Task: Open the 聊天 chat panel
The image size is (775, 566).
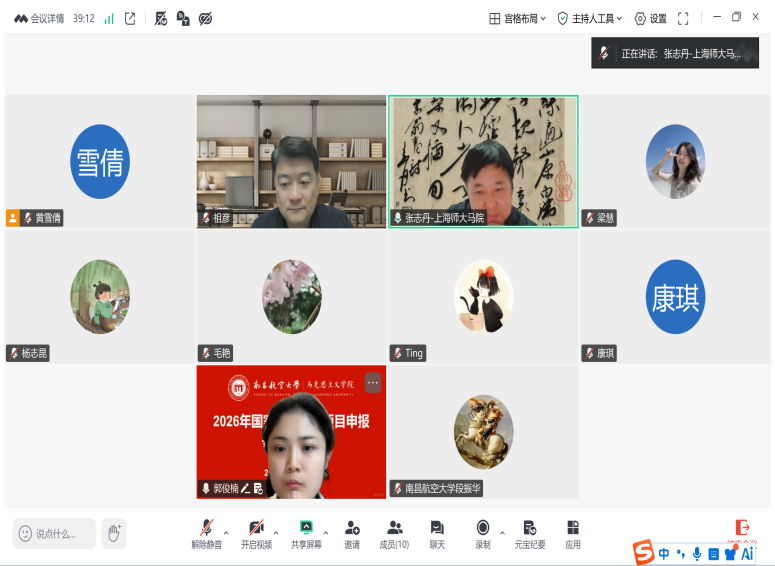Action: click(x=437, y=534)
